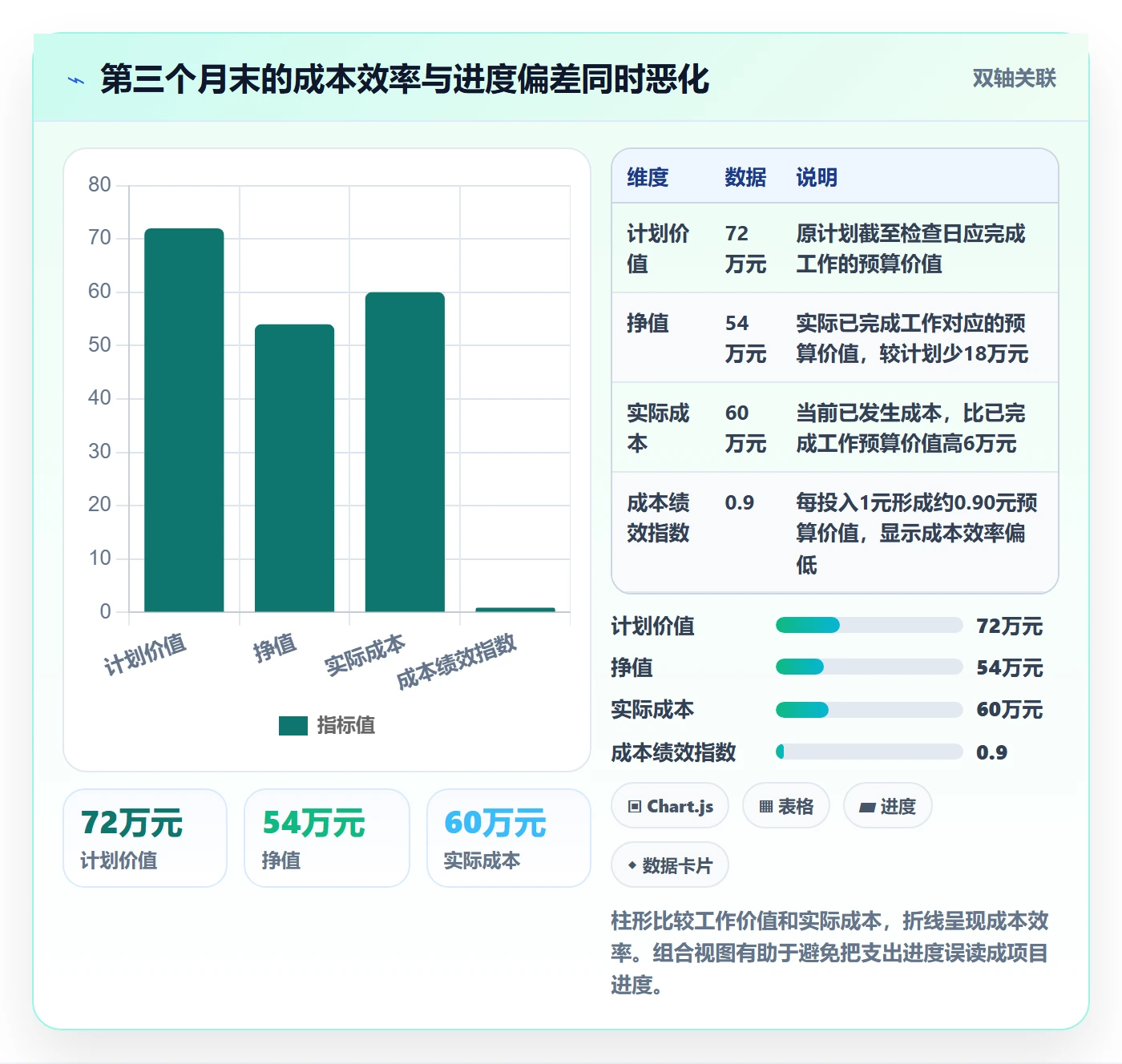Click the 60万元 progress value label
This screenshot has width=1122, height=1064.
[1010, 709]
